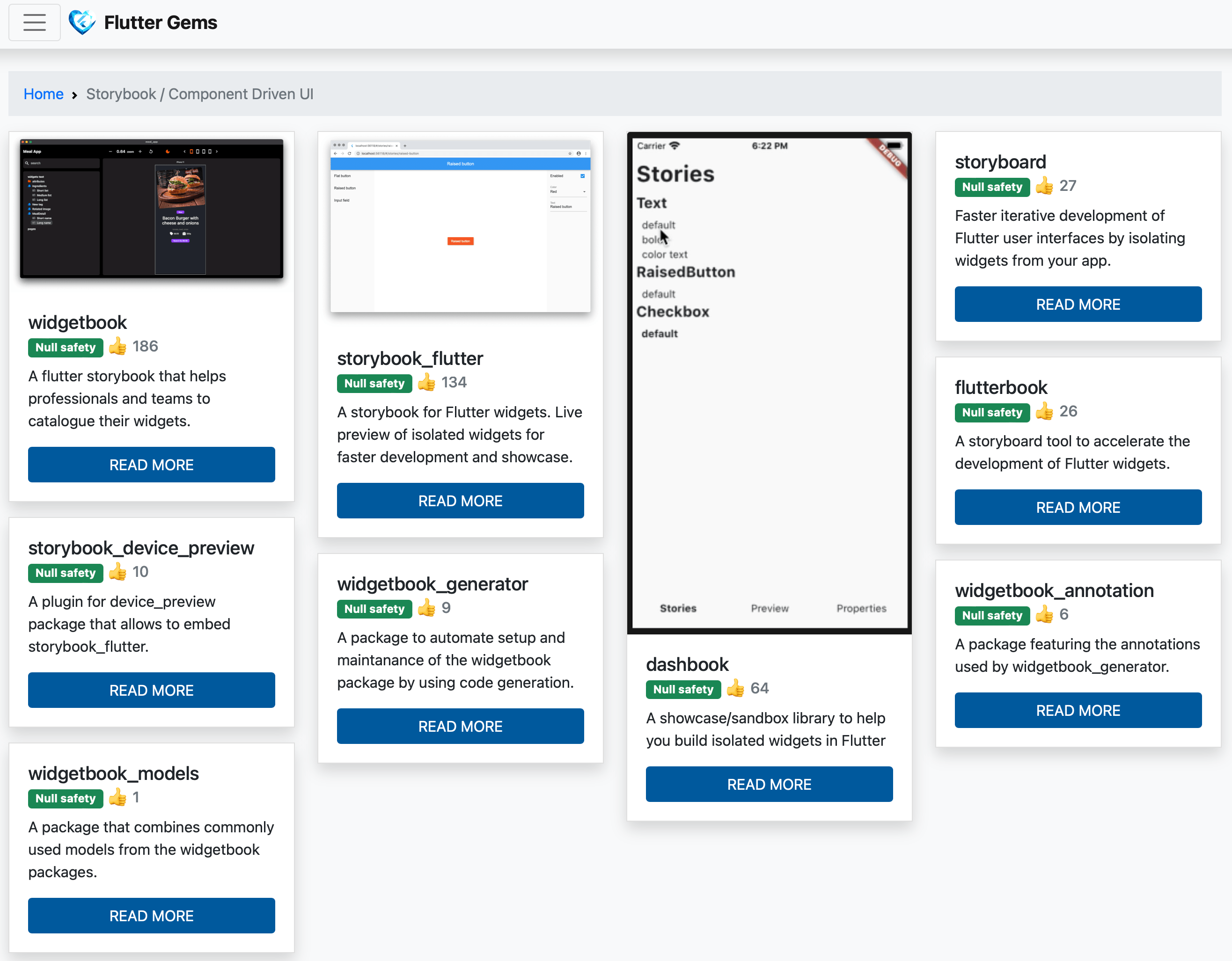Click the thumbs-up icon on dashbook card

tap(735, 688)
